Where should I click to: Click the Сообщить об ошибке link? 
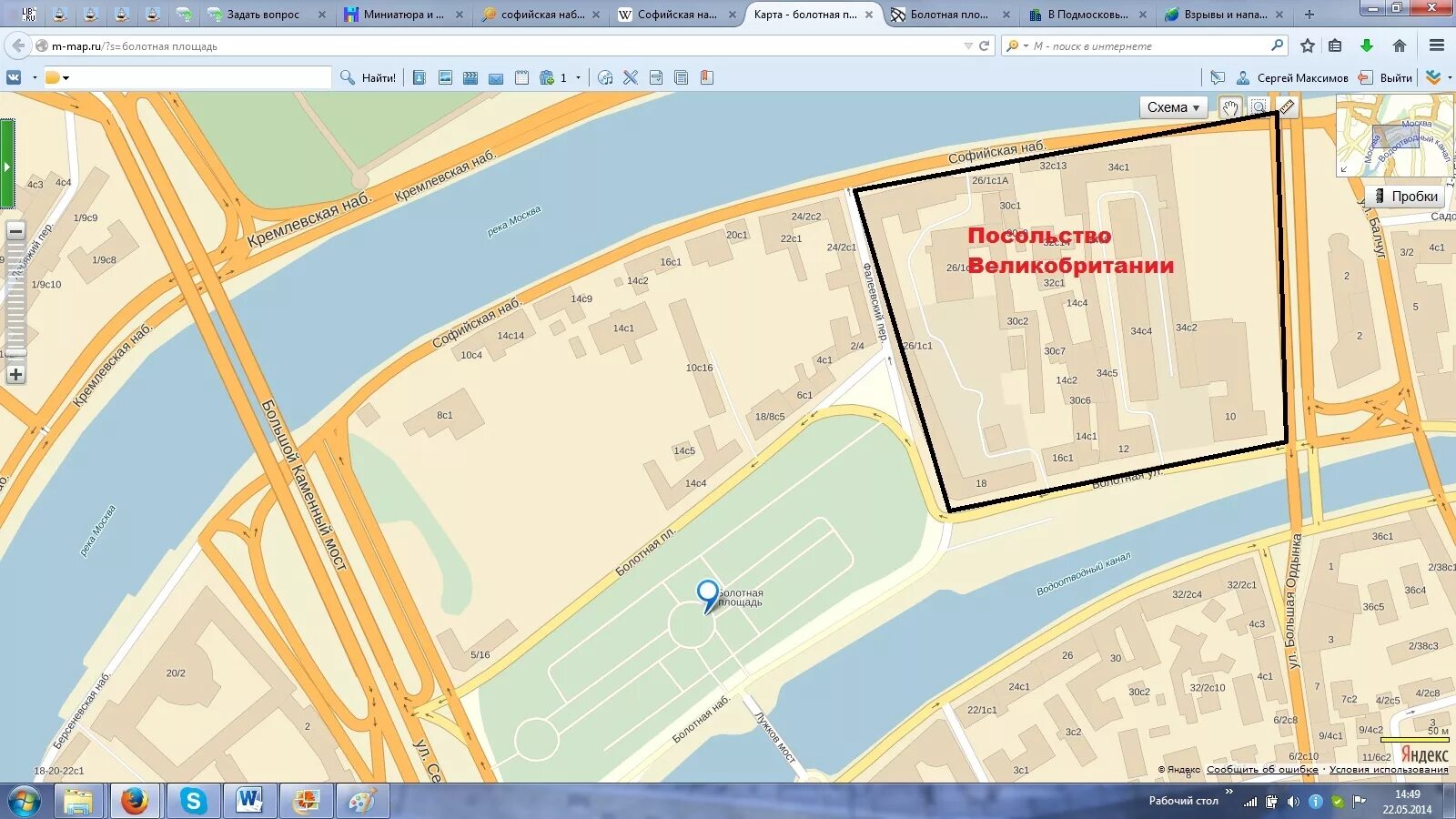tap(1262, 770)
